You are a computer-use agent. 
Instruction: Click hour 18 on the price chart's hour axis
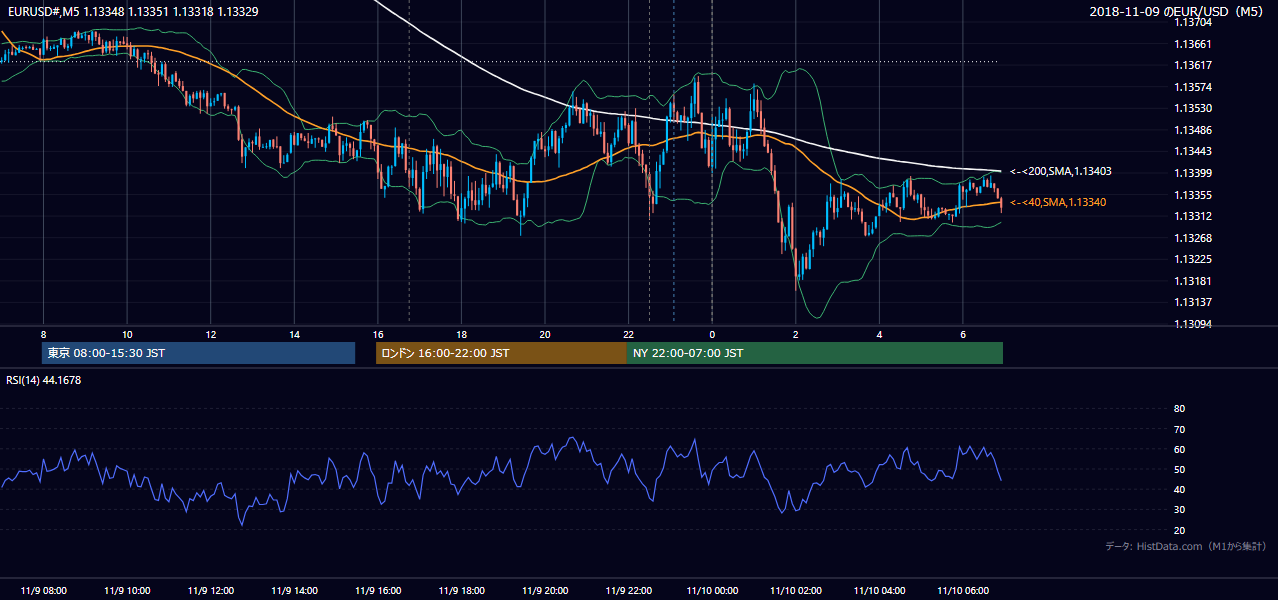(461, 334)
